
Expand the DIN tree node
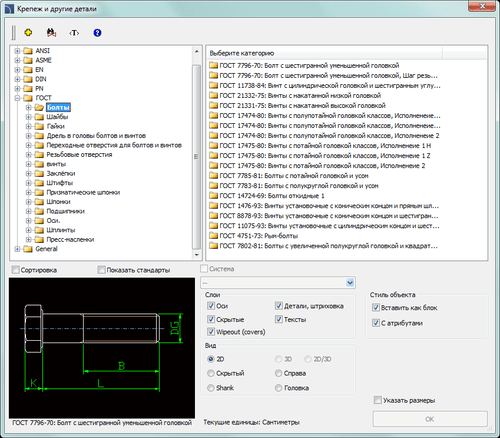(x=17, y=79)
